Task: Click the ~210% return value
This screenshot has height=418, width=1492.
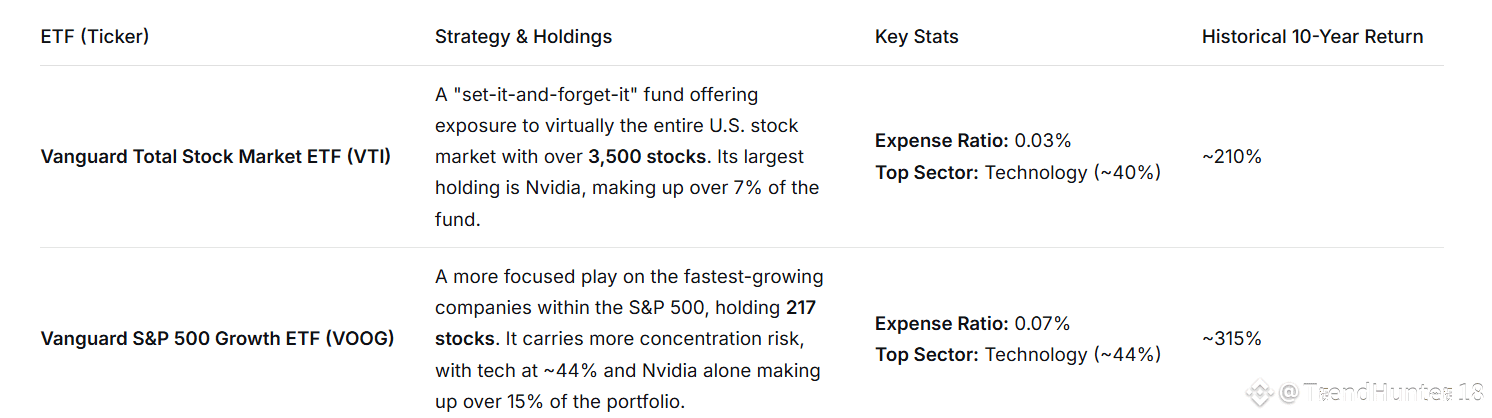Action: click(1232, 157)
